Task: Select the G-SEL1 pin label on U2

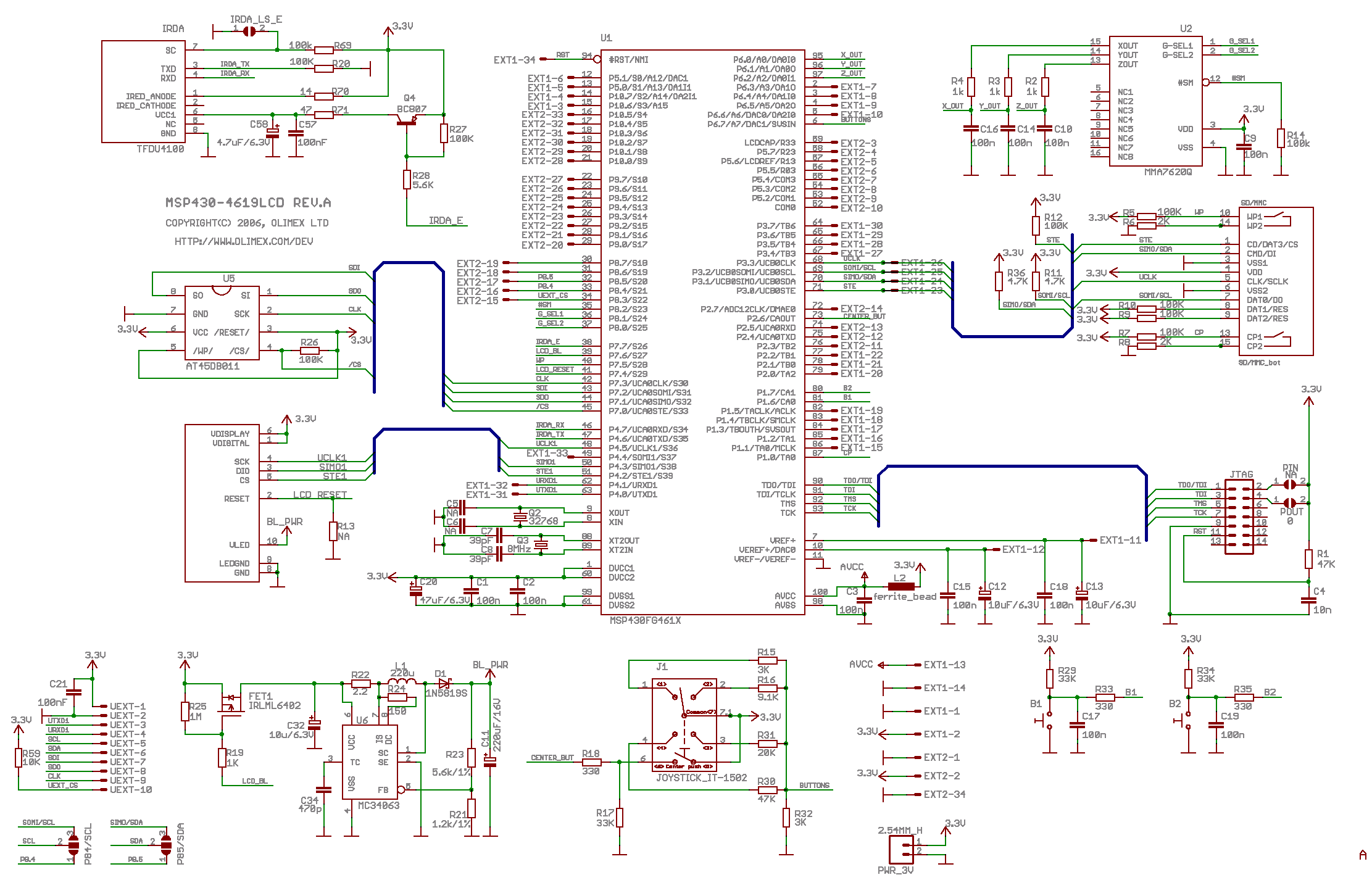Action: (x=1178, y=46)
